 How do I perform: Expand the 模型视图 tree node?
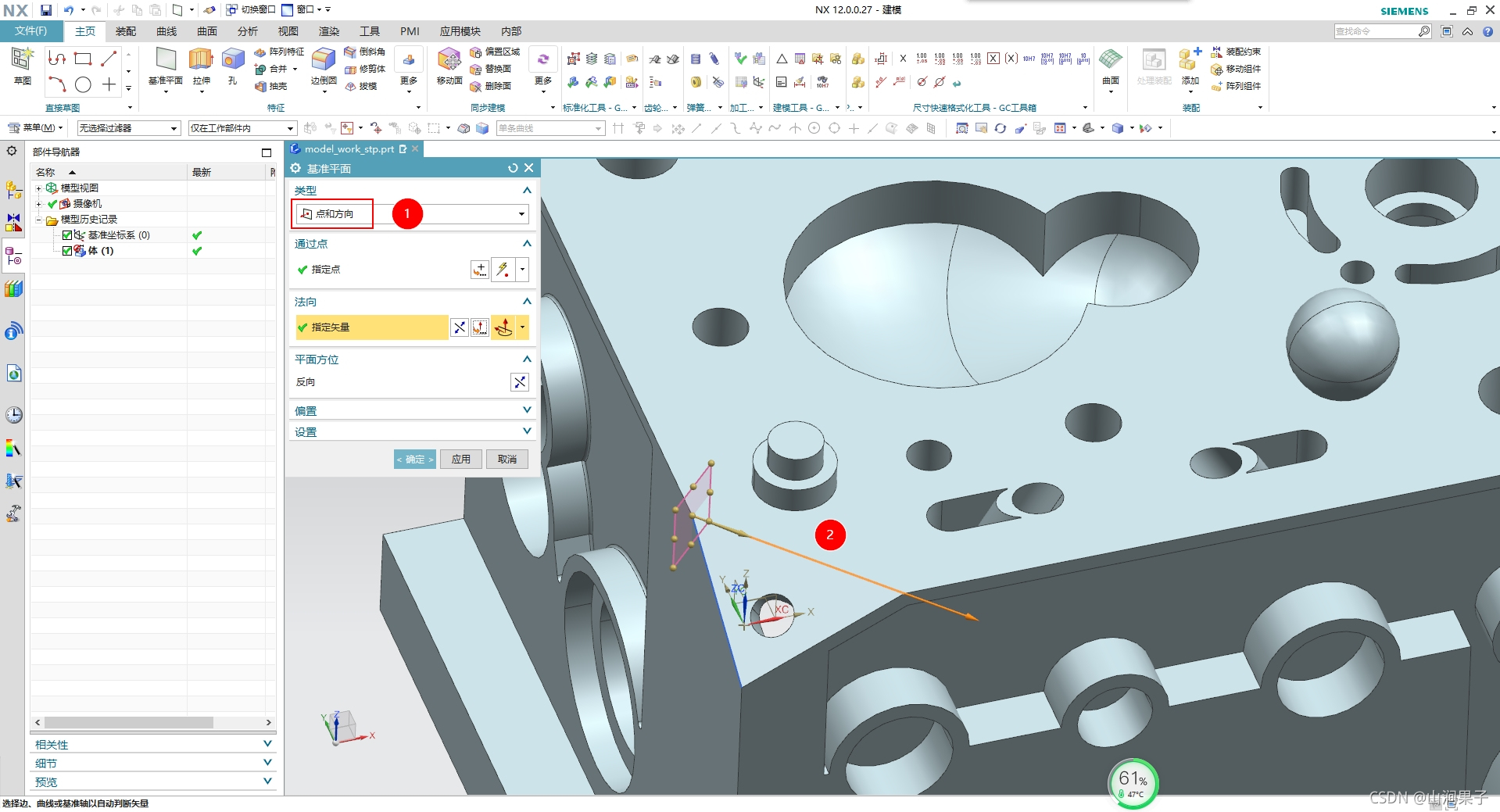pyautogui.click(x=38, y=188)
